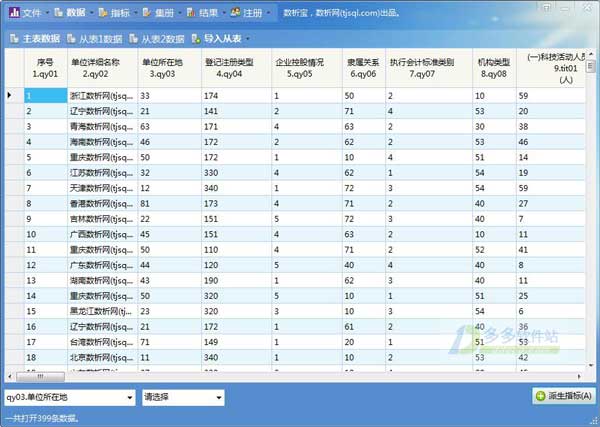Click cell 黑龙江数析网 in row 15
The height and width of the screenshot is (427, 600).
(102, 311)
